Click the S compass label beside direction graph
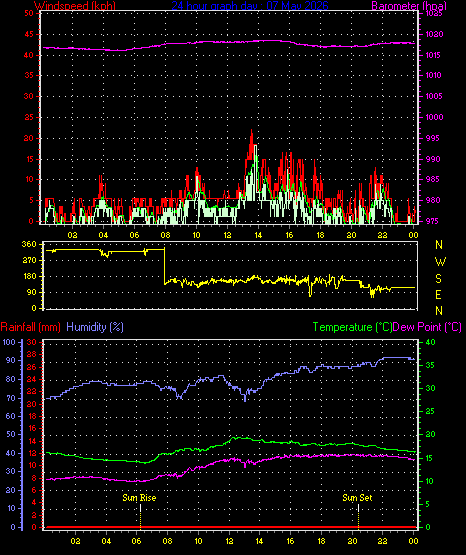This screenshot has width=466, height=555. (439, 279)
